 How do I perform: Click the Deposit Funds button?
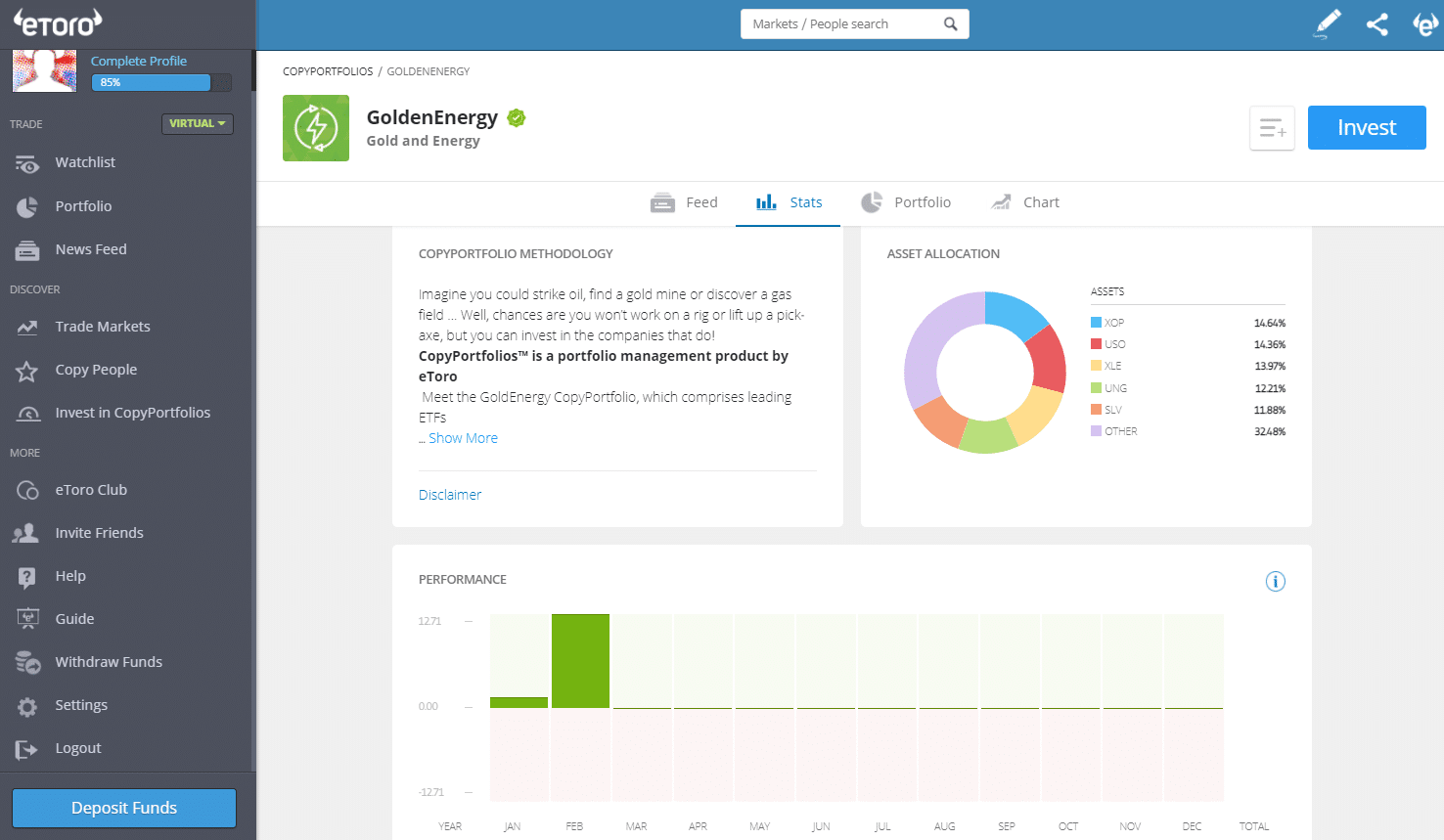(124, 808)
